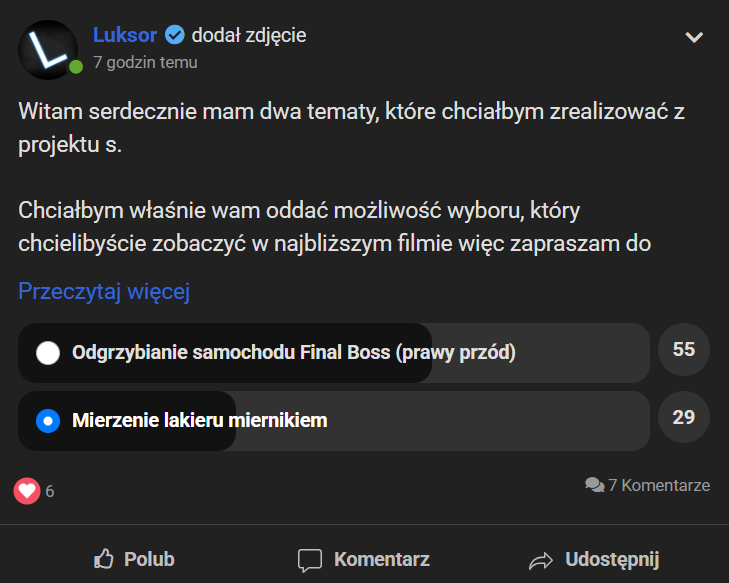This screenshot has width=729, height=583.
Task: Expand the post with Przeczytaj więcej
Action: point(104,292)
